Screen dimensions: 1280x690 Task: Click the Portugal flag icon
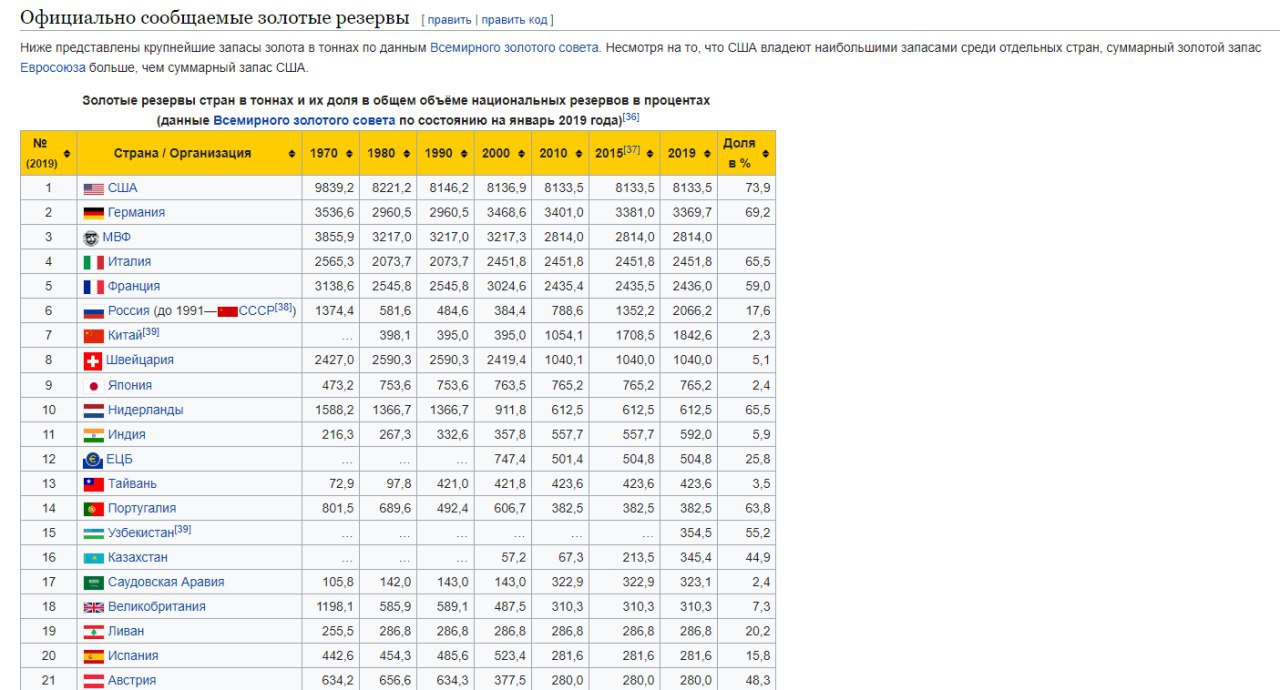coord(93,509)
